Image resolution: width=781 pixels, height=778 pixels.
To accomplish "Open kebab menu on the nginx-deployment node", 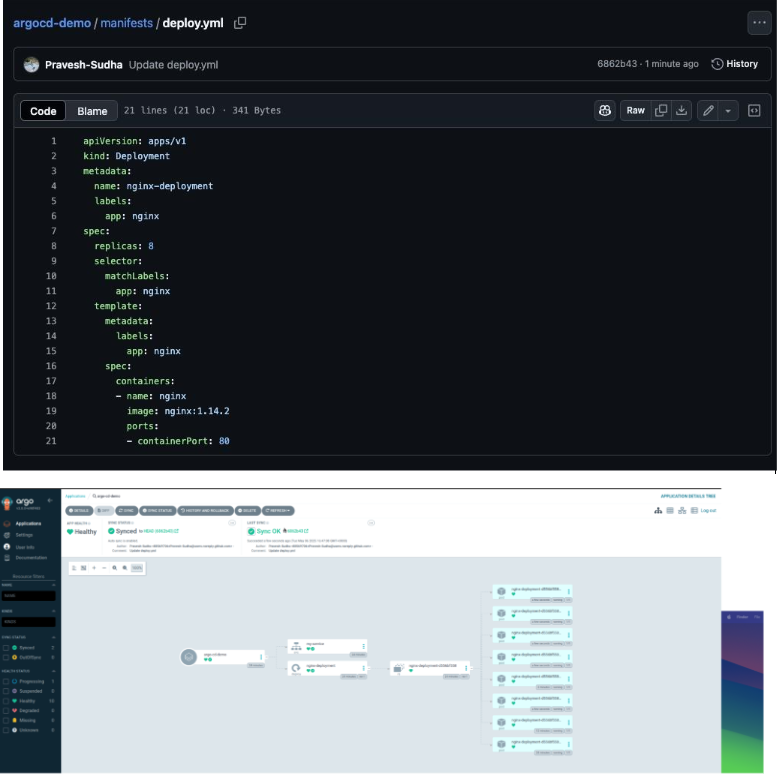I will point(363,668).
